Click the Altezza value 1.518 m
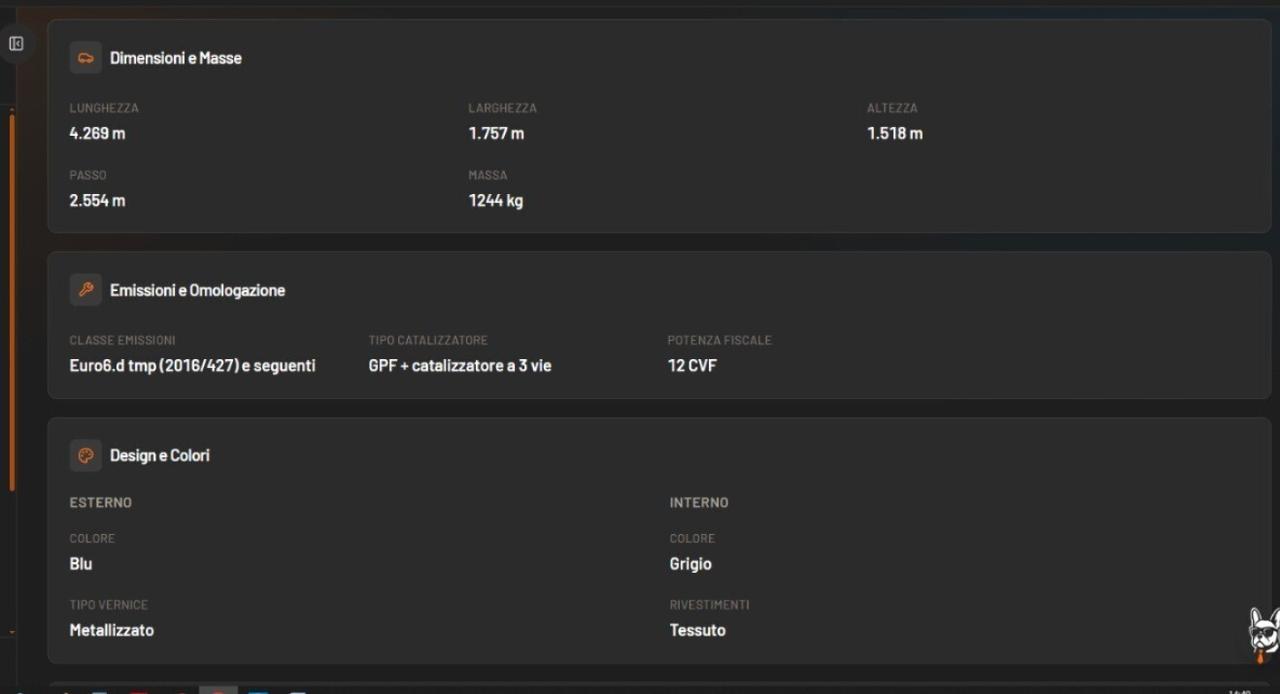 [895, 133]
